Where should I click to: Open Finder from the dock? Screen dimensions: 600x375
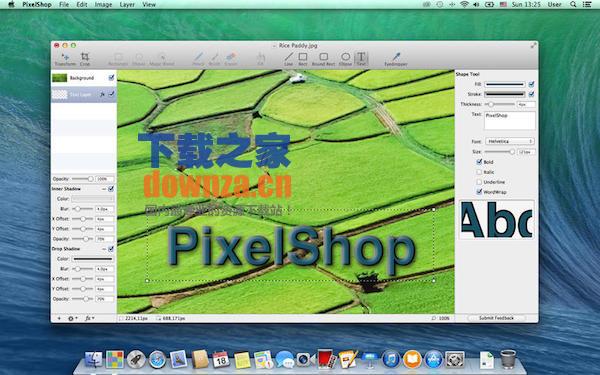(x=93, y=360)
